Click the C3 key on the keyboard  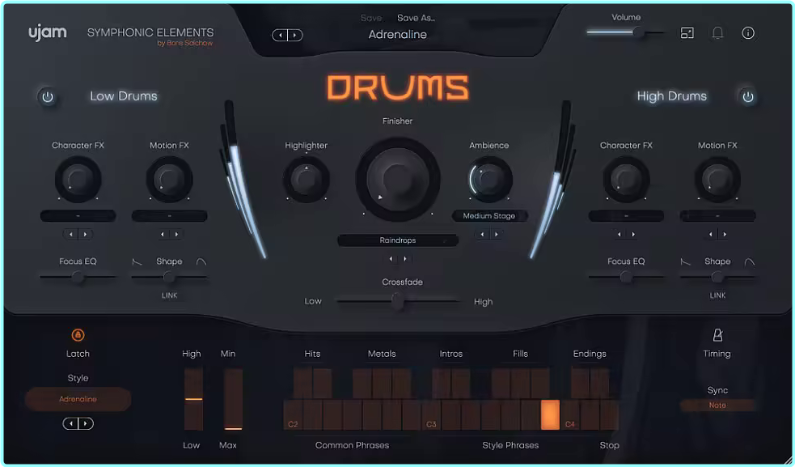pyautogui.click(x=431, y=415)
